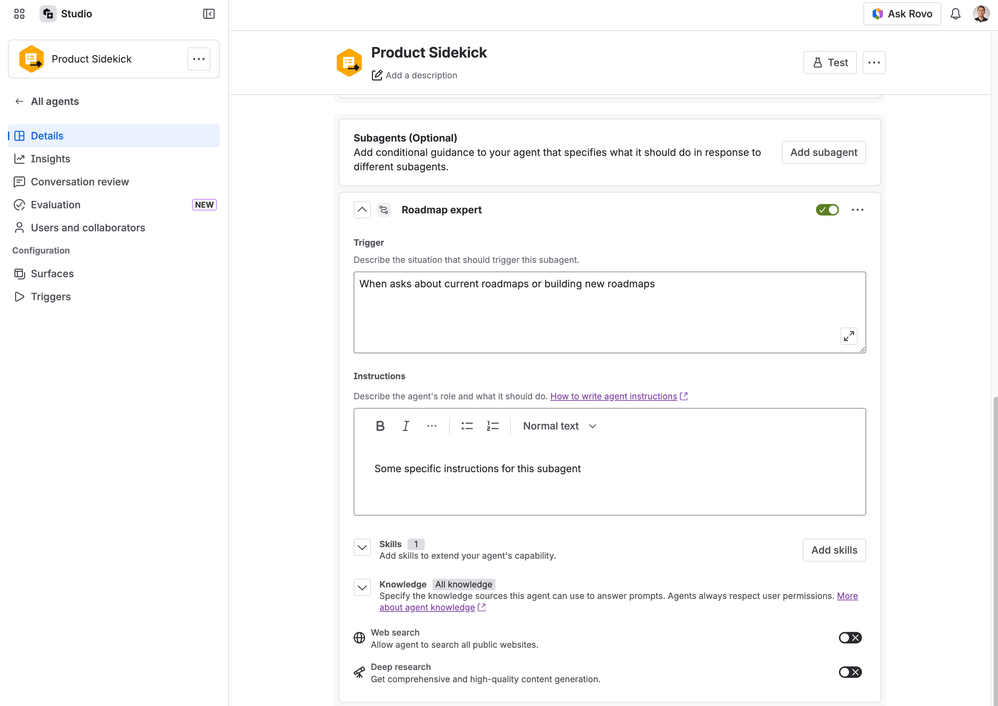
Task: Click the Web search globe icon
Action: click(360, 638)
